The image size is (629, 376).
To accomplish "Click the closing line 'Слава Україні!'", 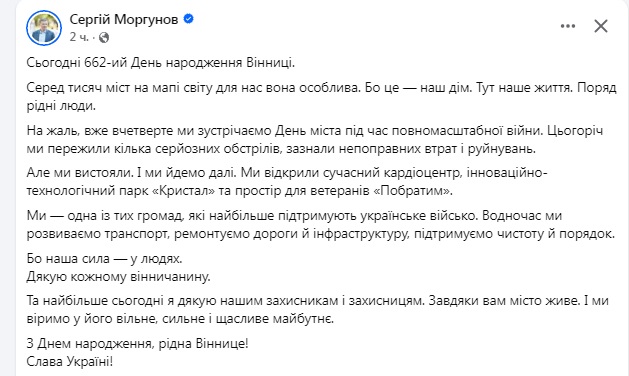I will click(x=70, y=362).
